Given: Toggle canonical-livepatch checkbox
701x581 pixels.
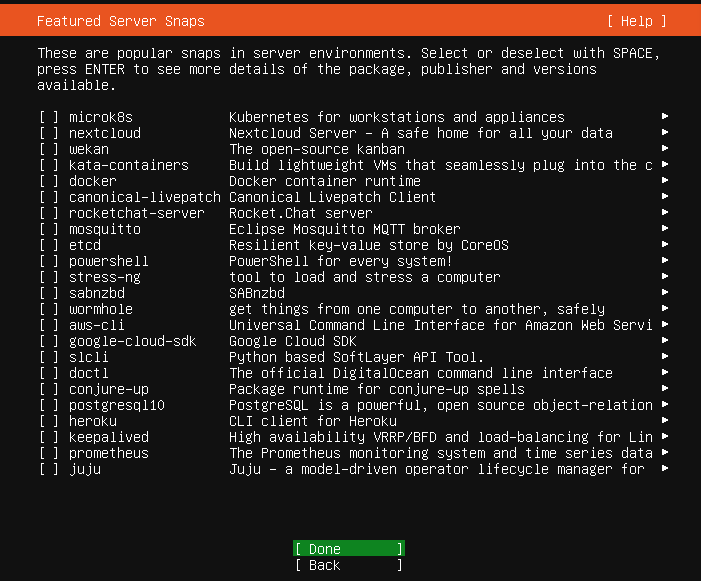Looking at the screenshot, I should point(49,197).
